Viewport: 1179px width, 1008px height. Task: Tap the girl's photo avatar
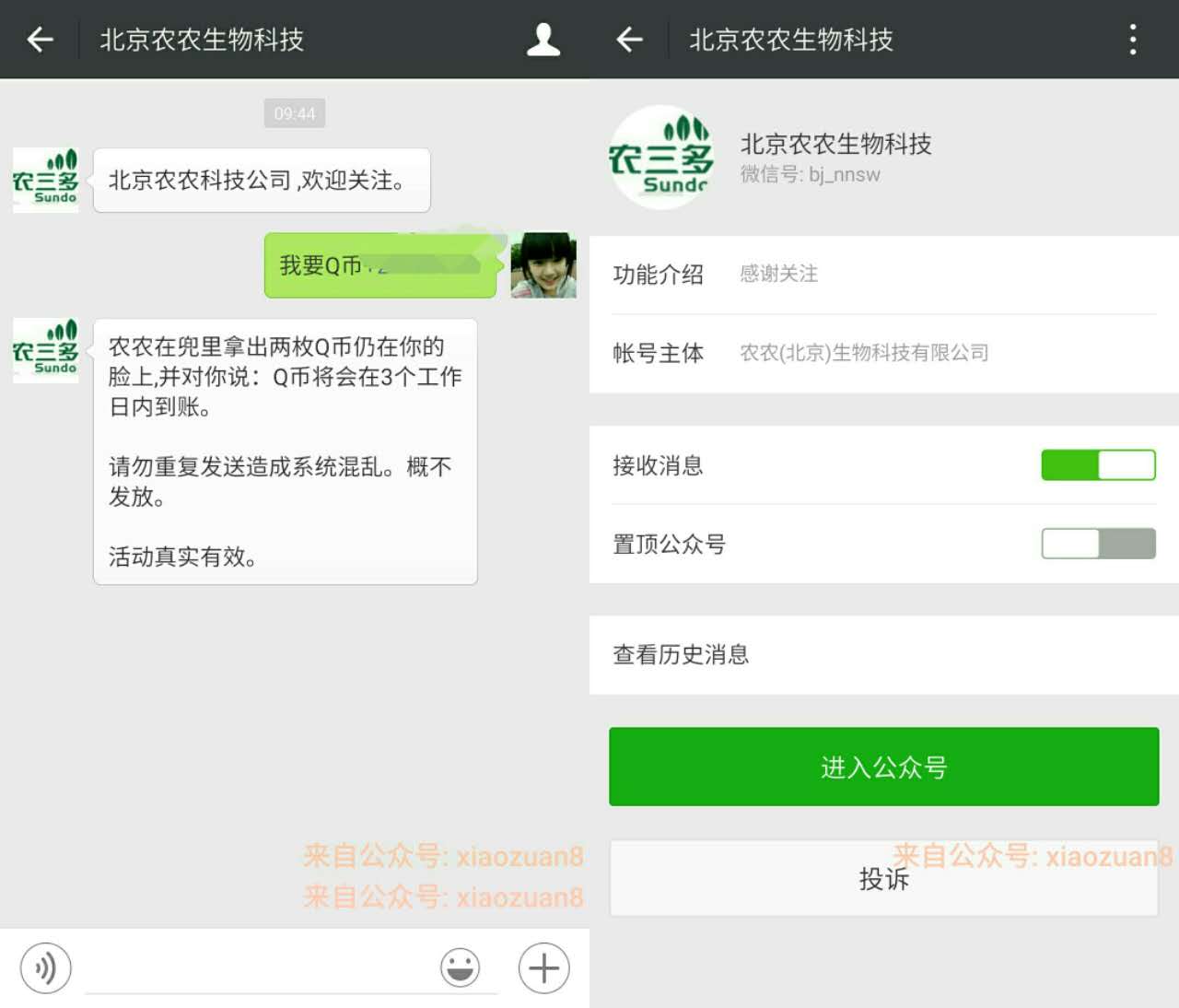pyautogui.click(x=543, y=265)
